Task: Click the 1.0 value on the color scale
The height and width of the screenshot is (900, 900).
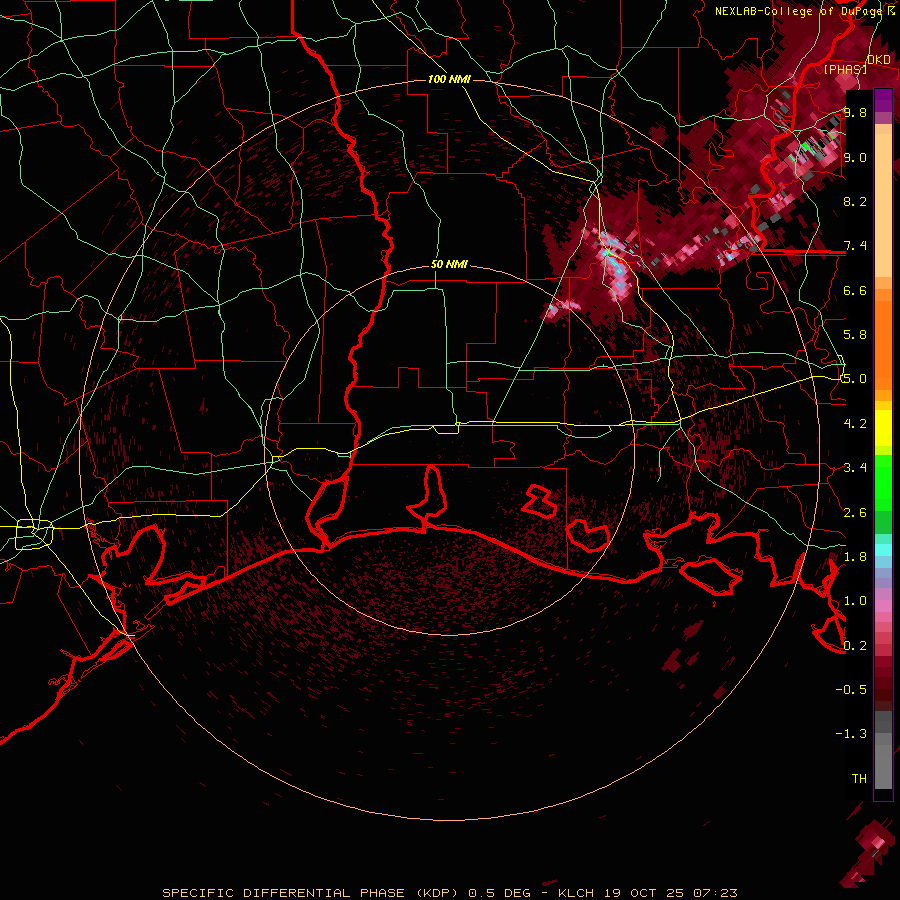Action: tap(855, 601)
